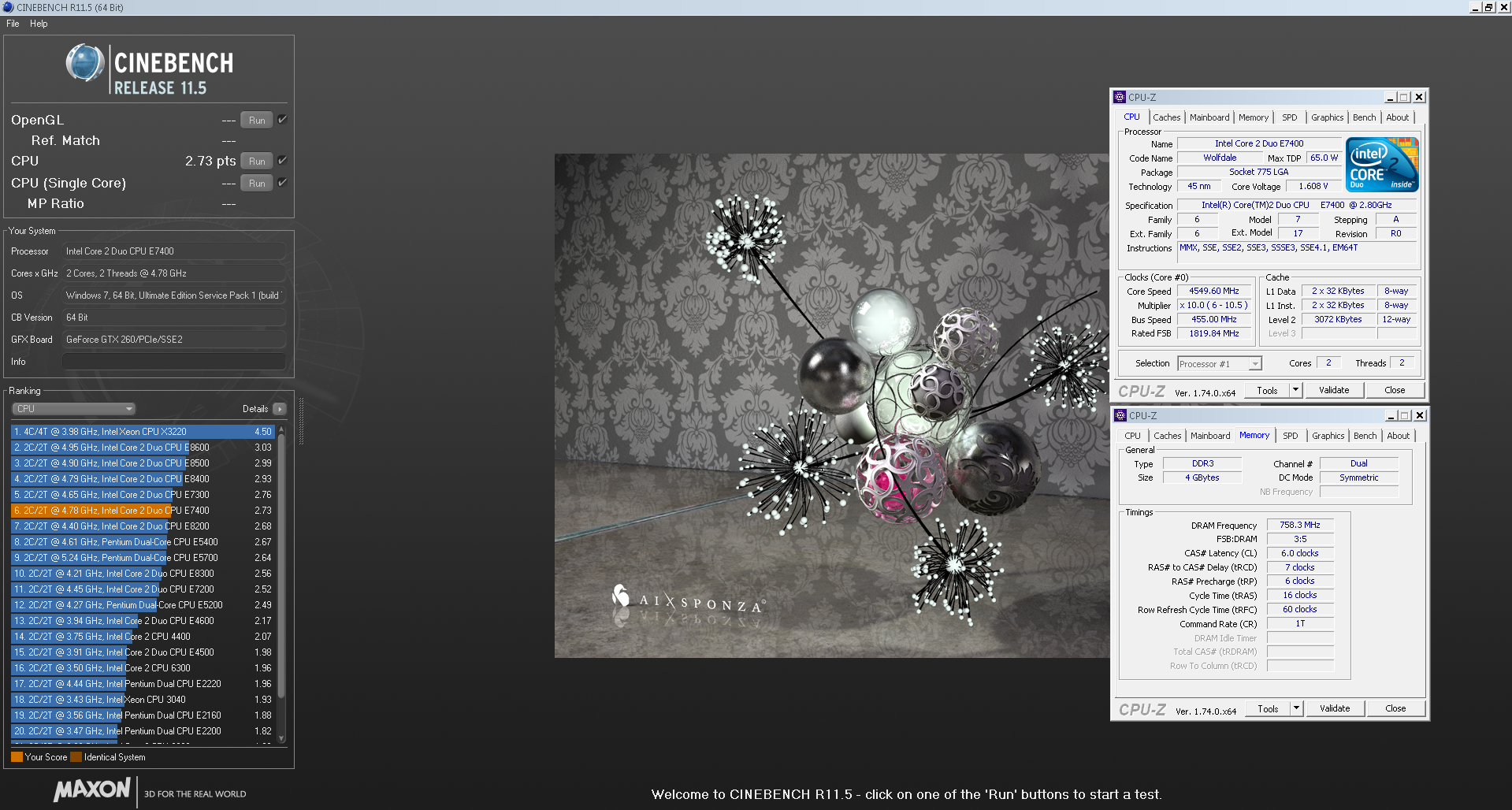This screenshot has height=810, width=1512.
Task: Click the rendered AIXSPONZA scene image
Action: (x=832, y=406)
